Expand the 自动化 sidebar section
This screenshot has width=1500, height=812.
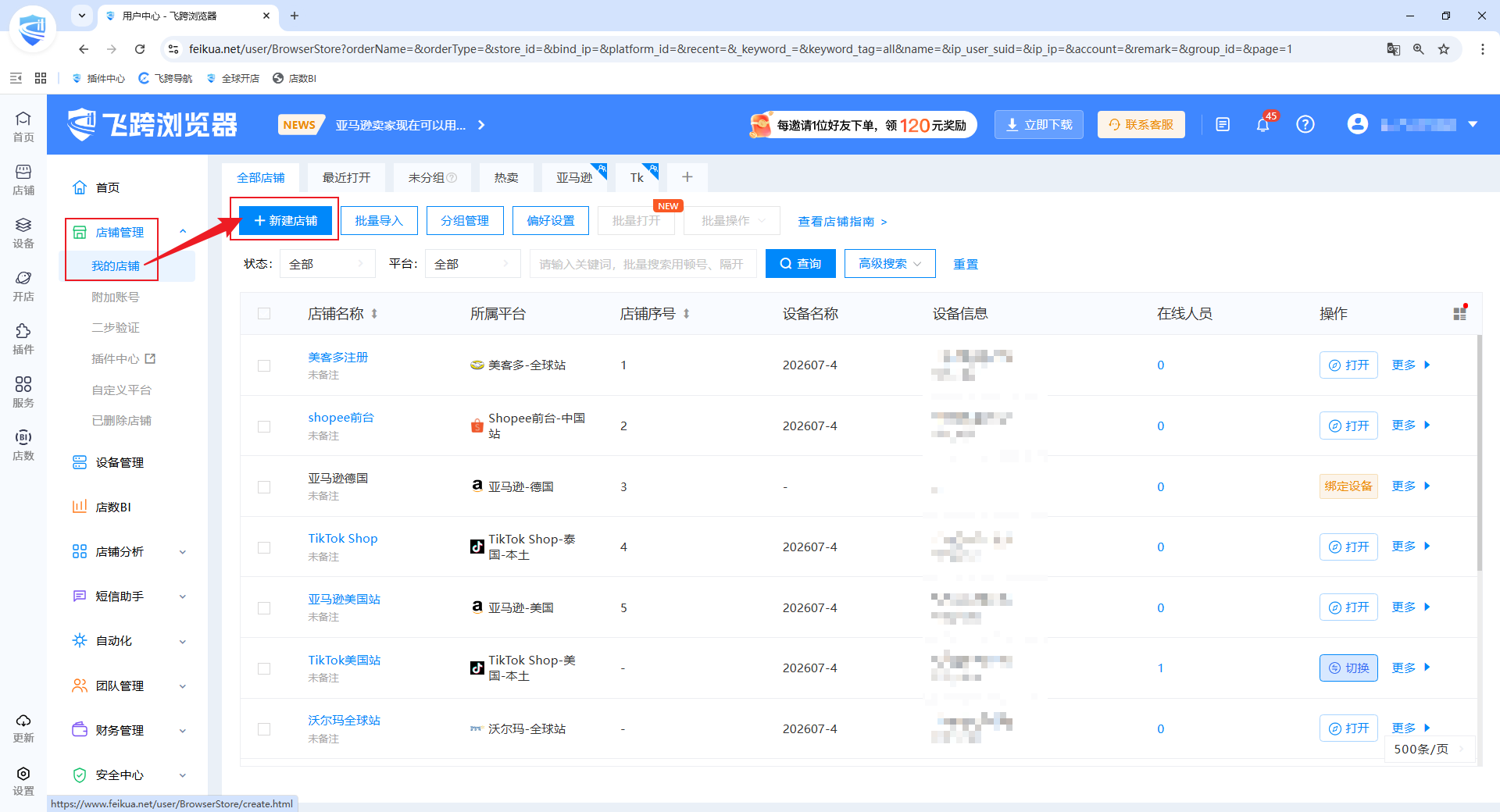pyautogui.click(x=183, y=641)
